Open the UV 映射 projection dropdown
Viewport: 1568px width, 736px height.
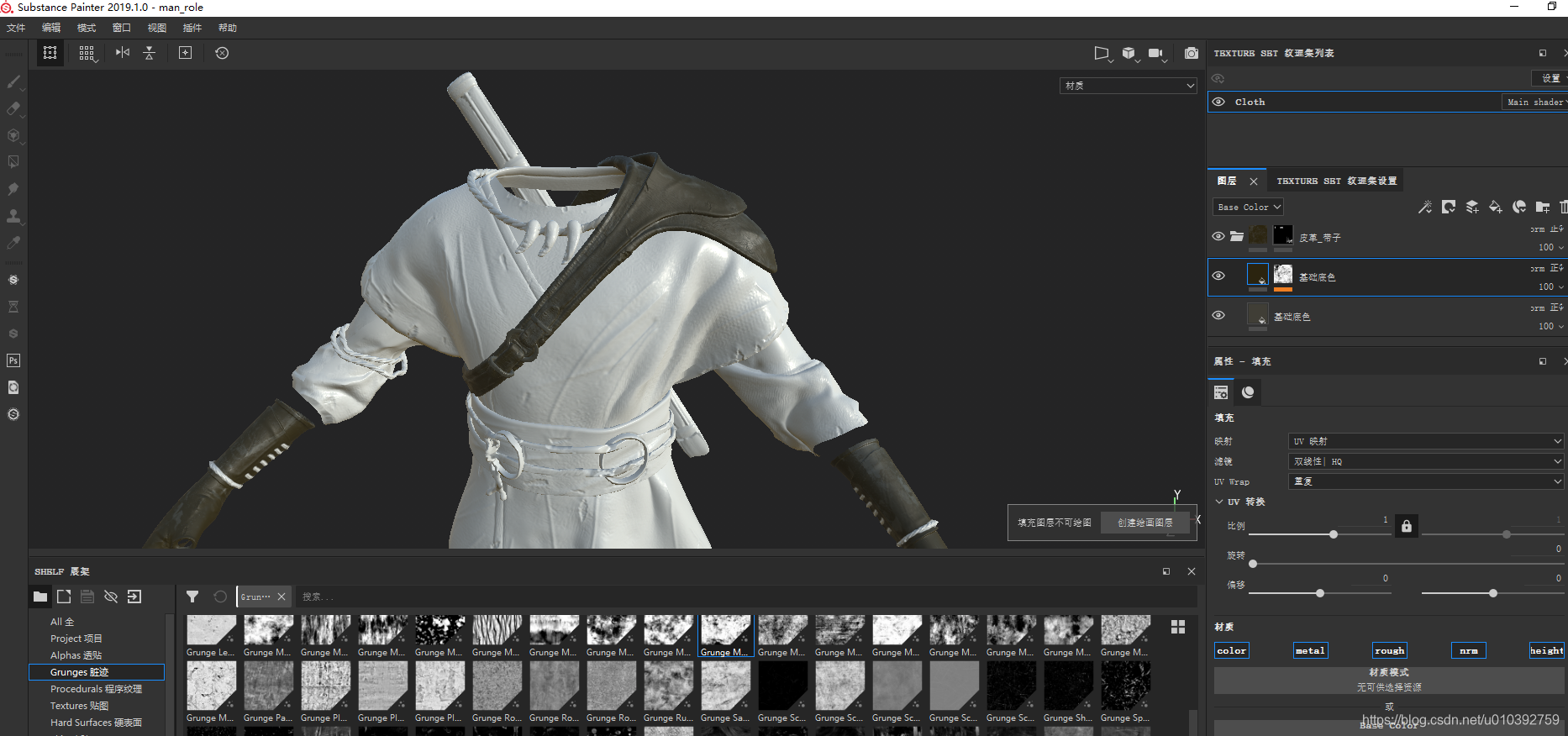click(1426, 441)
